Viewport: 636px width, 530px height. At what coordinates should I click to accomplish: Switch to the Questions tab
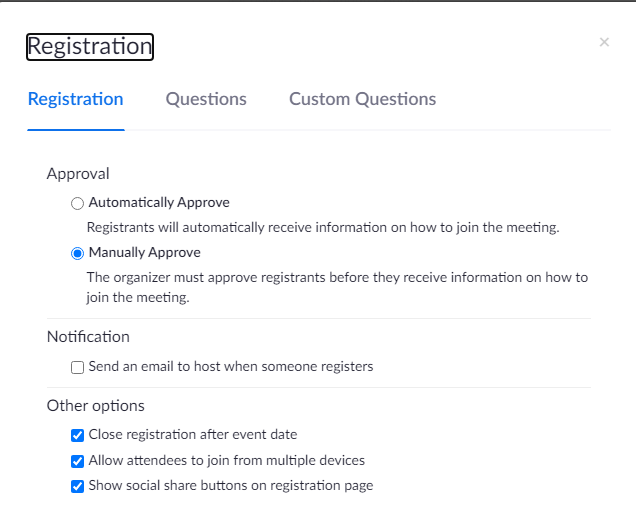206,99
